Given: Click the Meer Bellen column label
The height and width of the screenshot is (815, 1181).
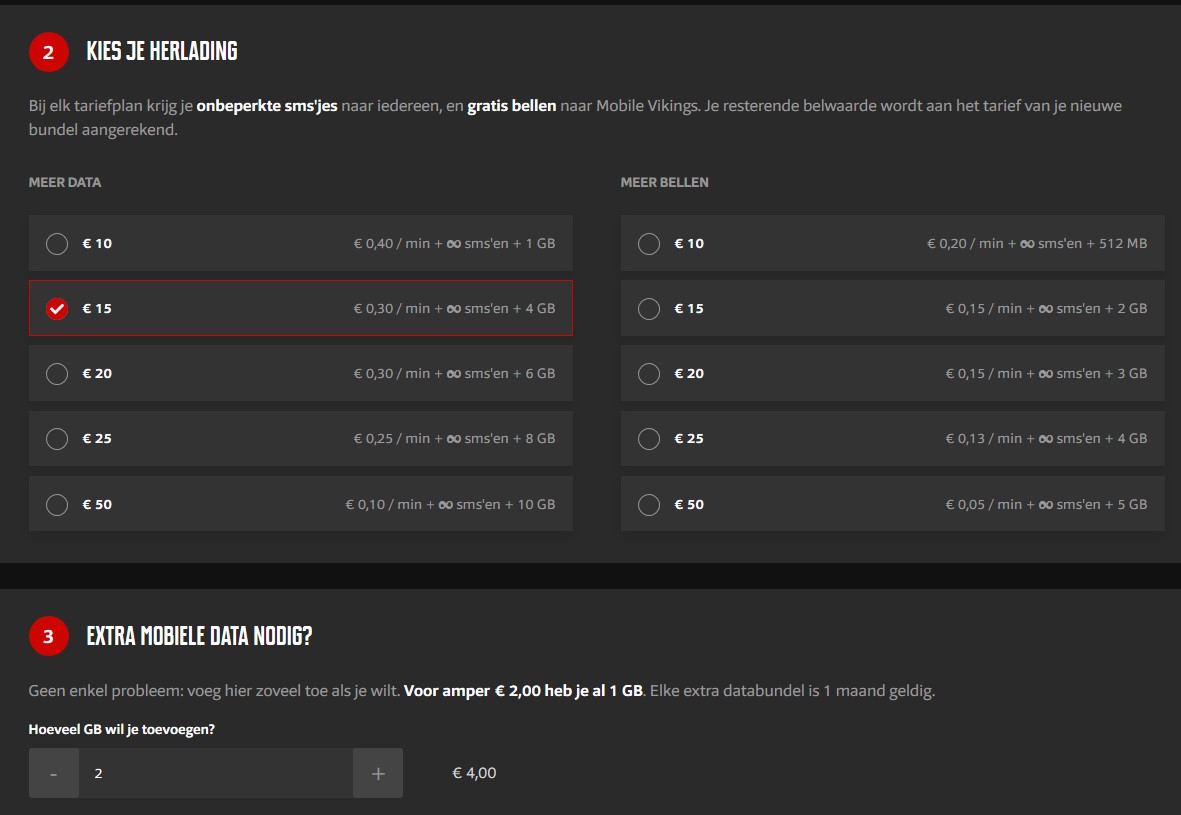Looking at the screenshot, I should coord(664,182).
